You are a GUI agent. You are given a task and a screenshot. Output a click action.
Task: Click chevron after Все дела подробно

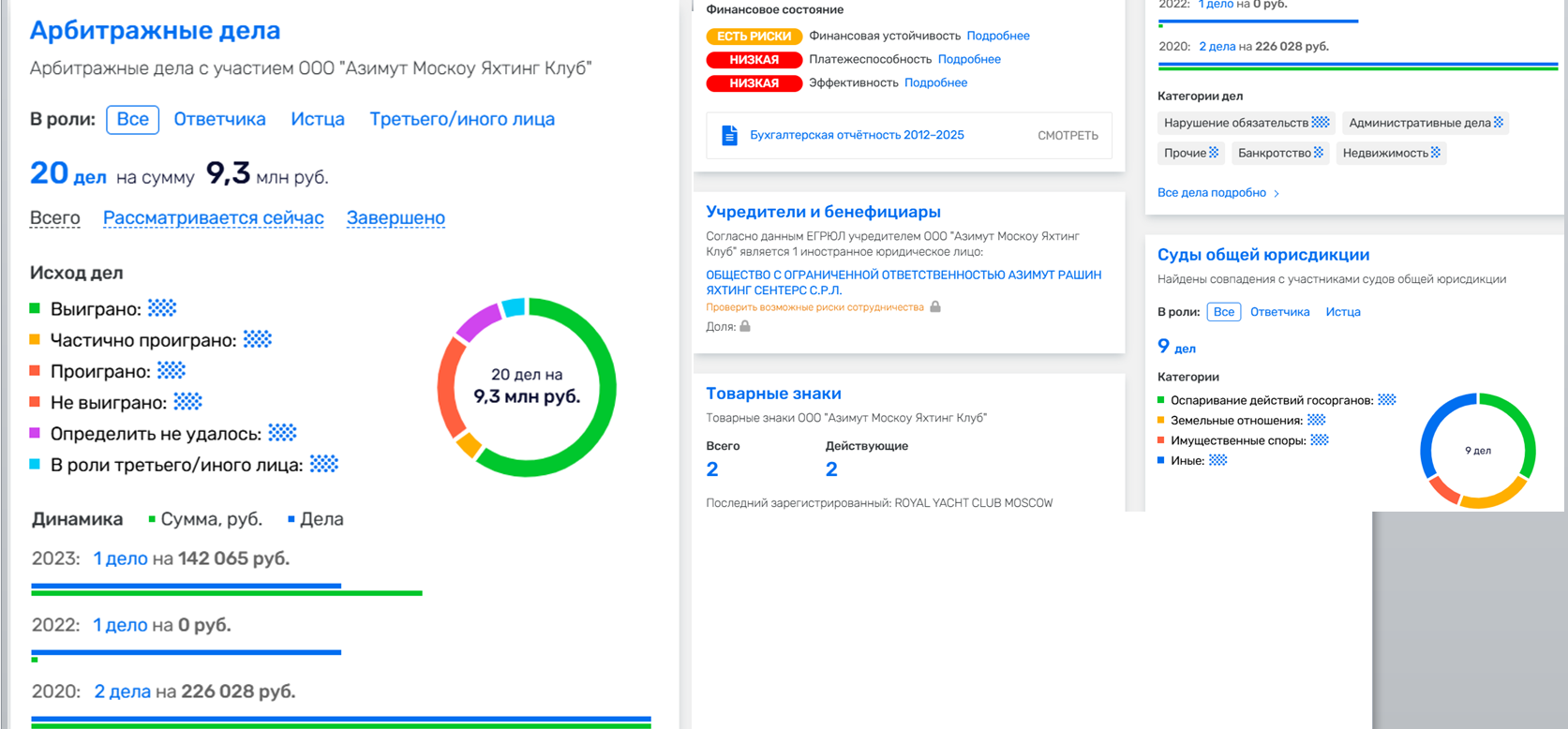click(1277, 193)
